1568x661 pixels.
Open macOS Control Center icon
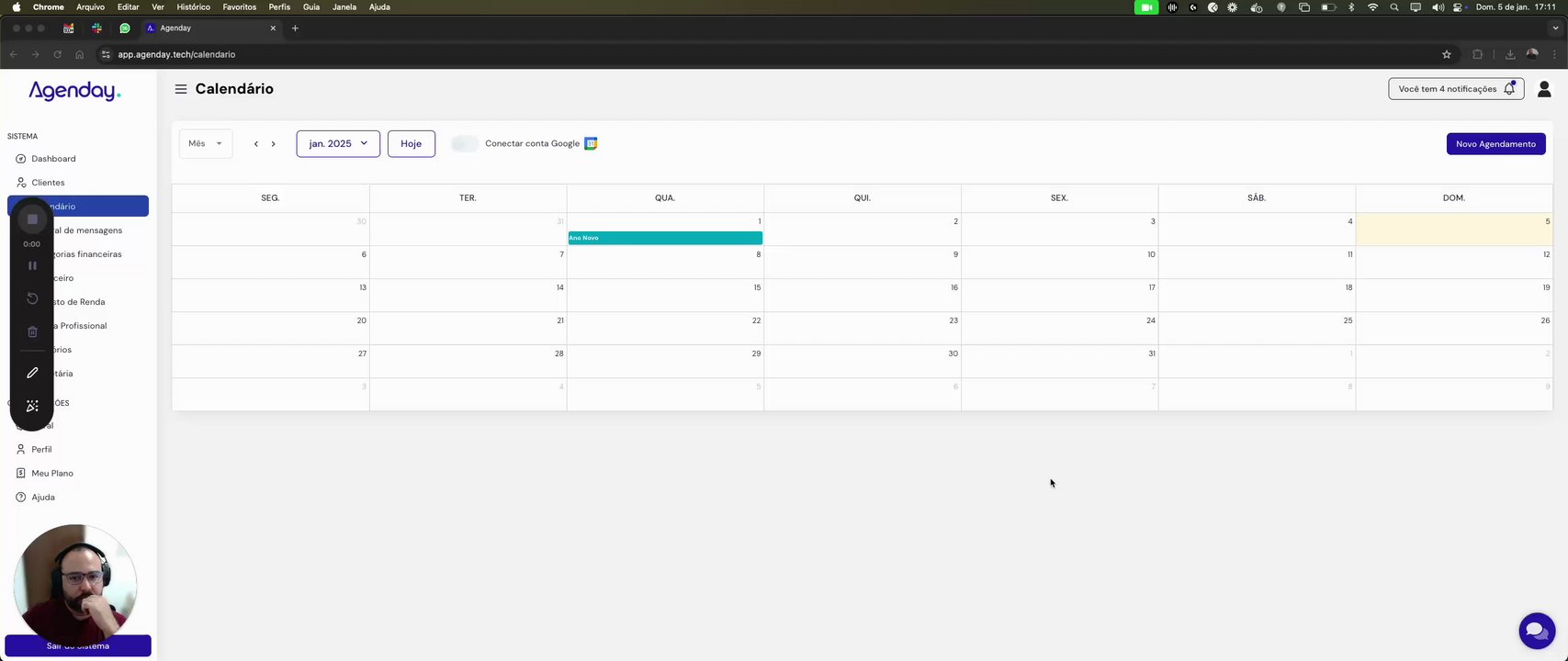[1458, 7]
